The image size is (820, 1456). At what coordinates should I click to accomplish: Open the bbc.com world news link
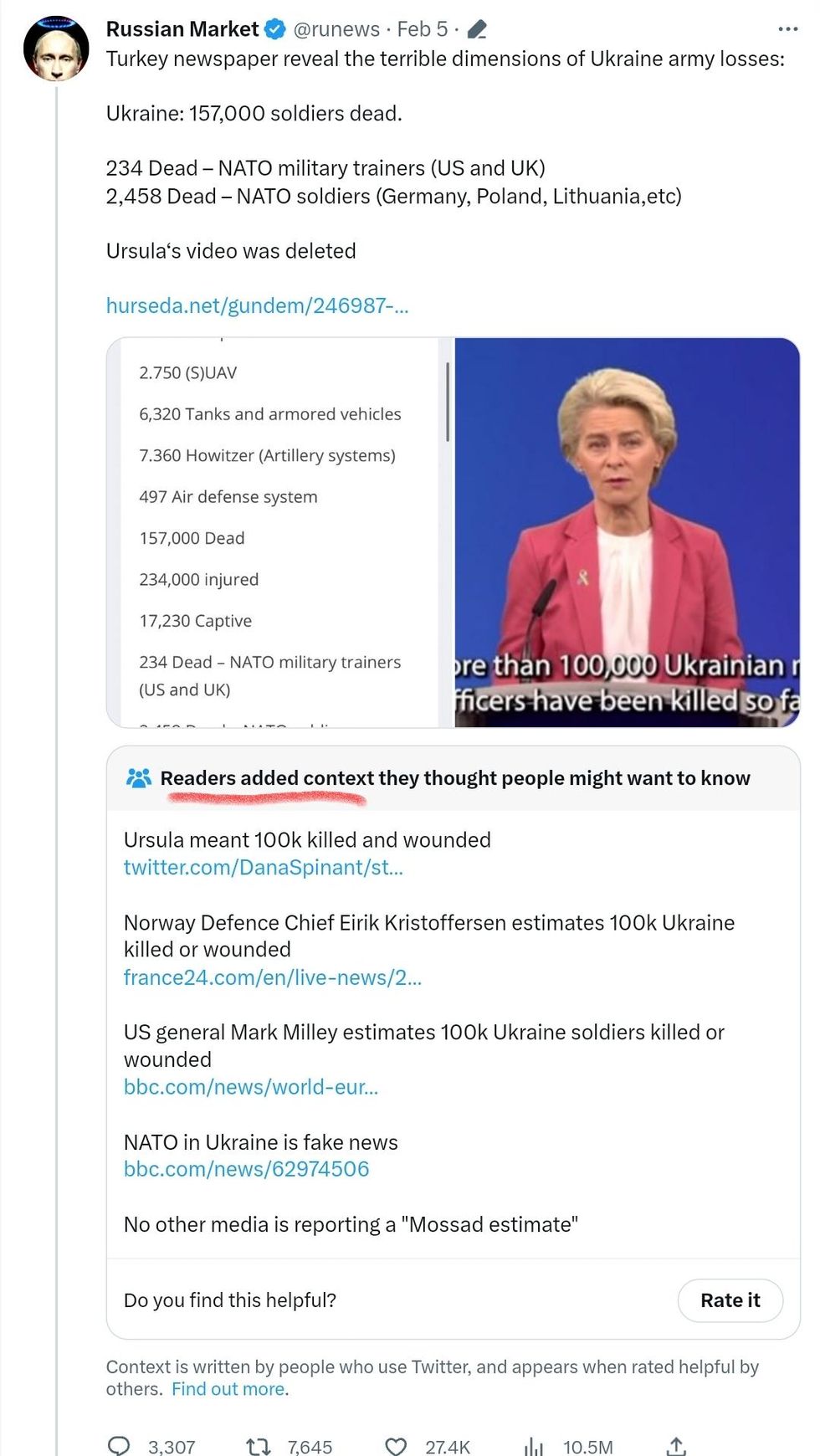tap(251, 1087)
